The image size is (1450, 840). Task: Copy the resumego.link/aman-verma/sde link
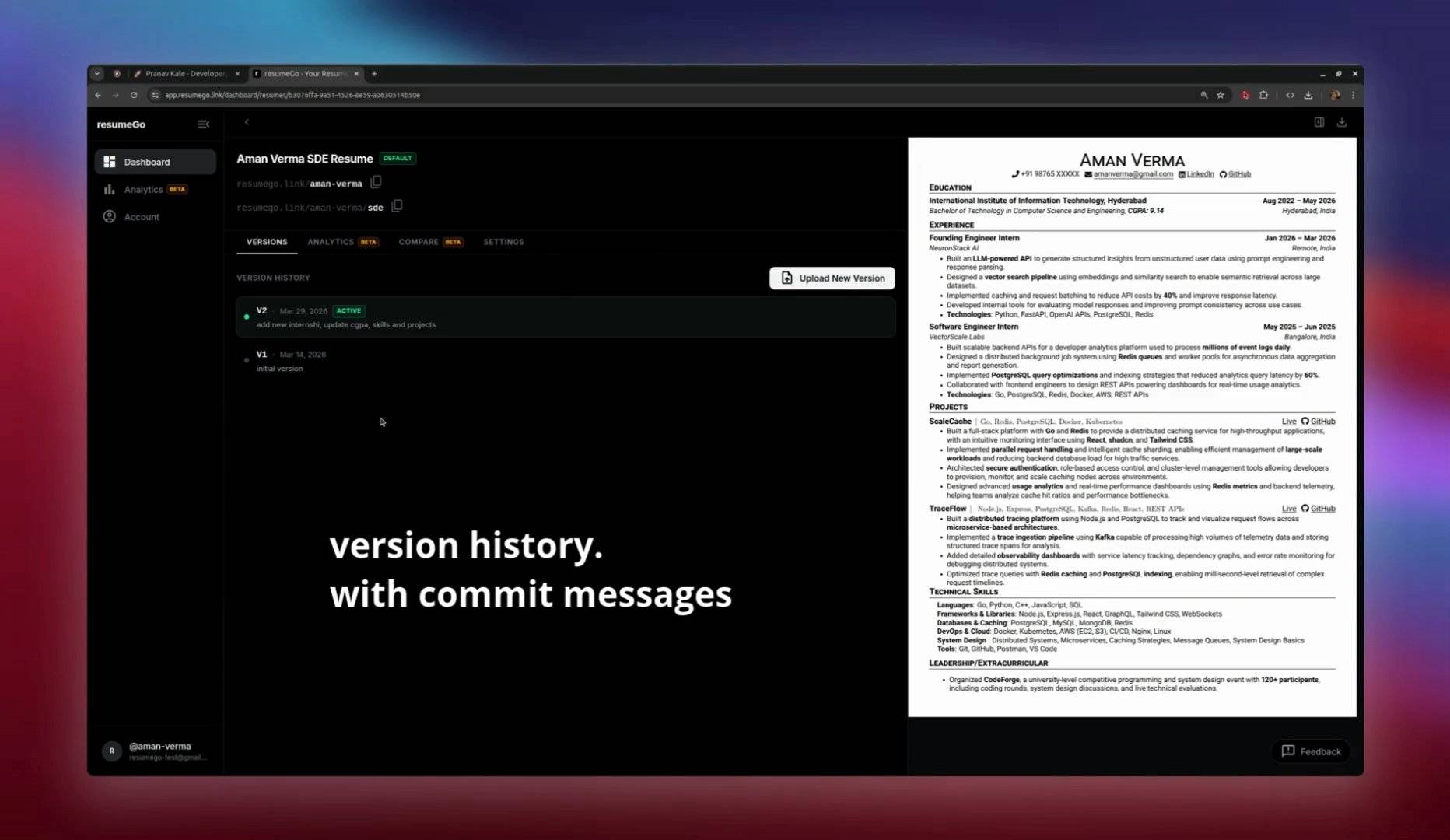[x=397, y=206]
